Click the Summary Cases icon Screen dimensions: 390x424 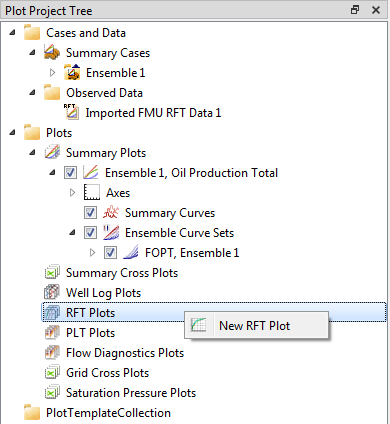(x=52, y=53)
